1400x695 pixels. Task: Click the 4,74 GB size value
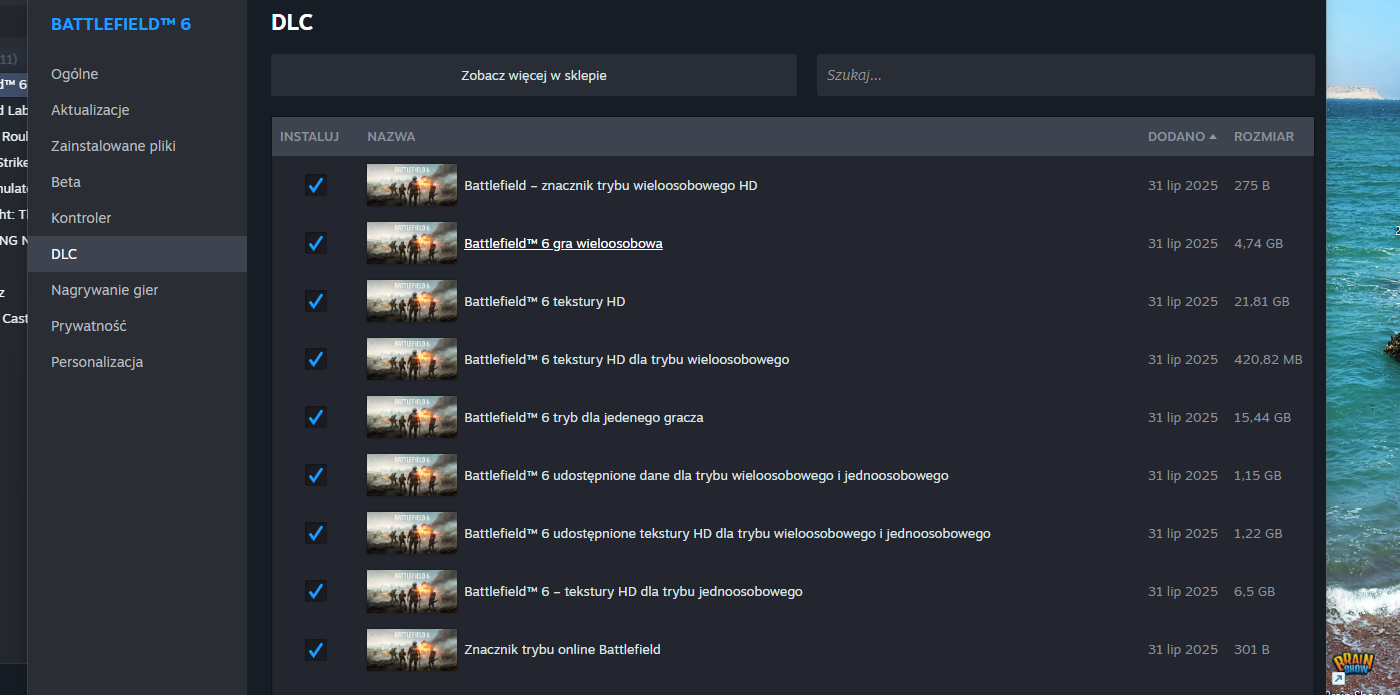(x=1258, y=243)
